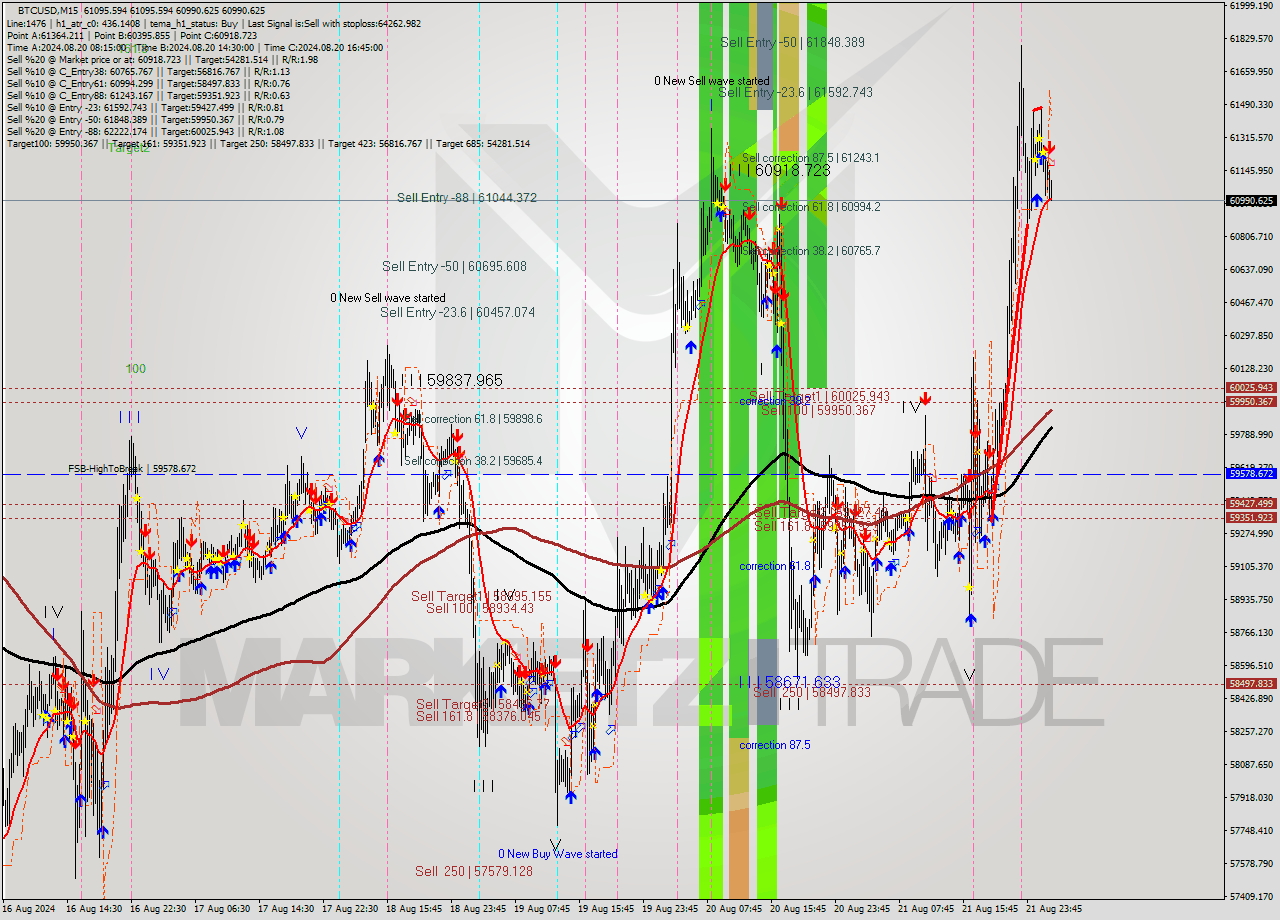Click current price tag 60990.625 on axis
Viewport: 1280px width, 920px height.
[x=1250, y=201]
